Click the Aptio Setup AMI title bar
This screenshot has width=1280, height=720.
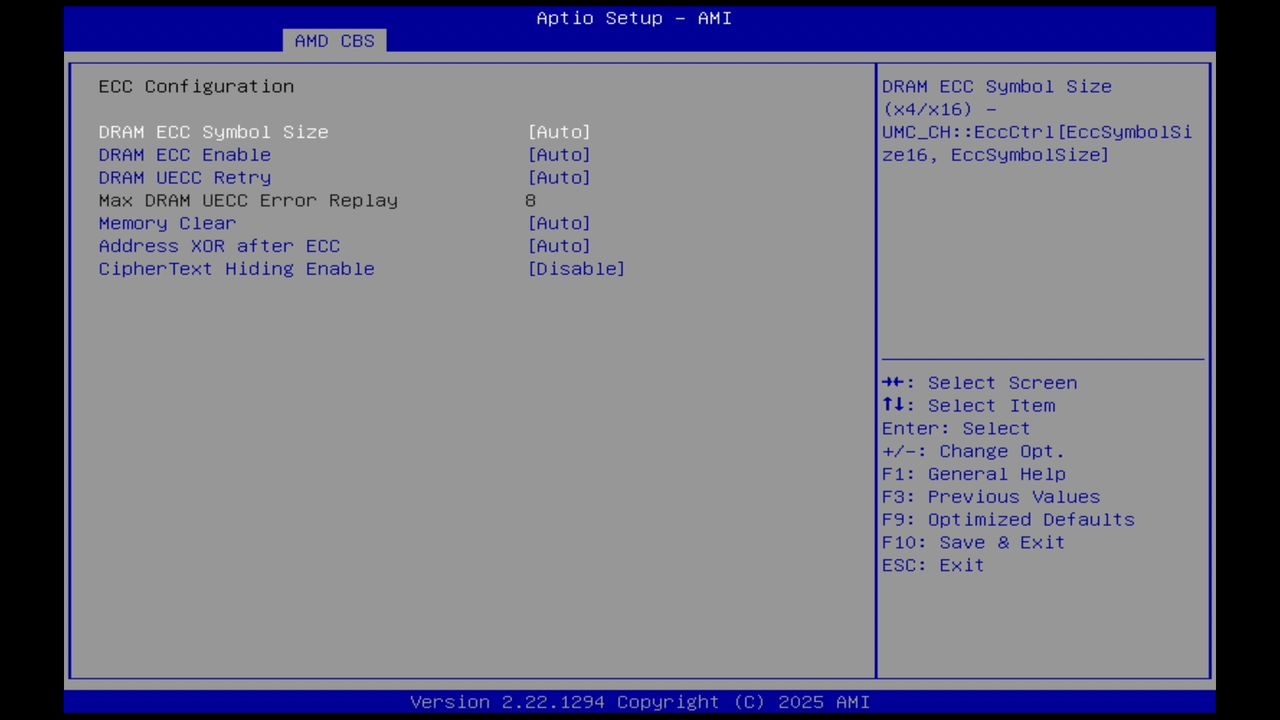point(633,18)
